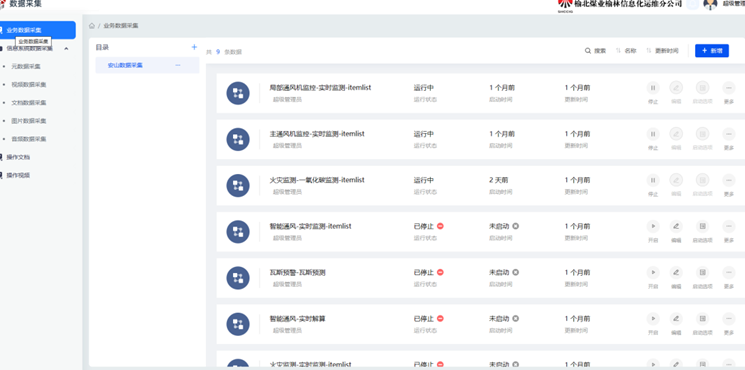Click the user avatar in the header

[710, 4]
